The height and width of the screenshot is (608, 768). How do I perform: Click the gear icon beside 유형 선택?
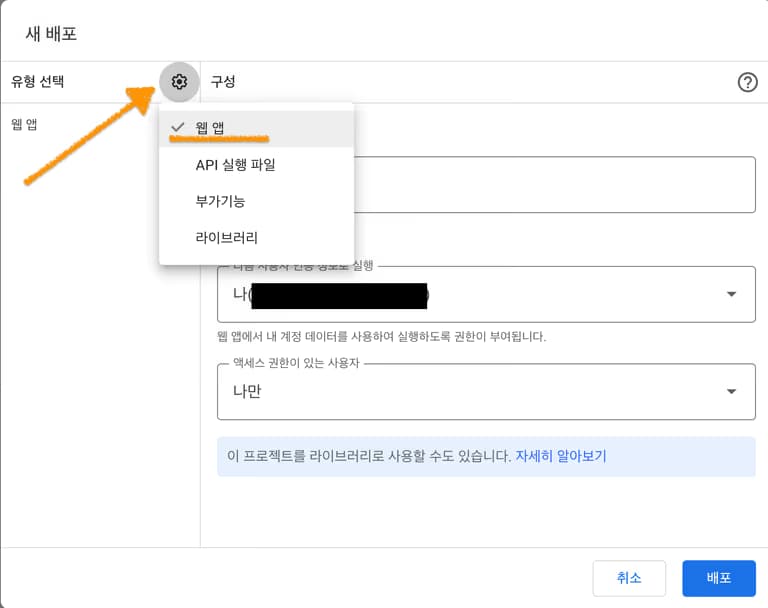180,82
